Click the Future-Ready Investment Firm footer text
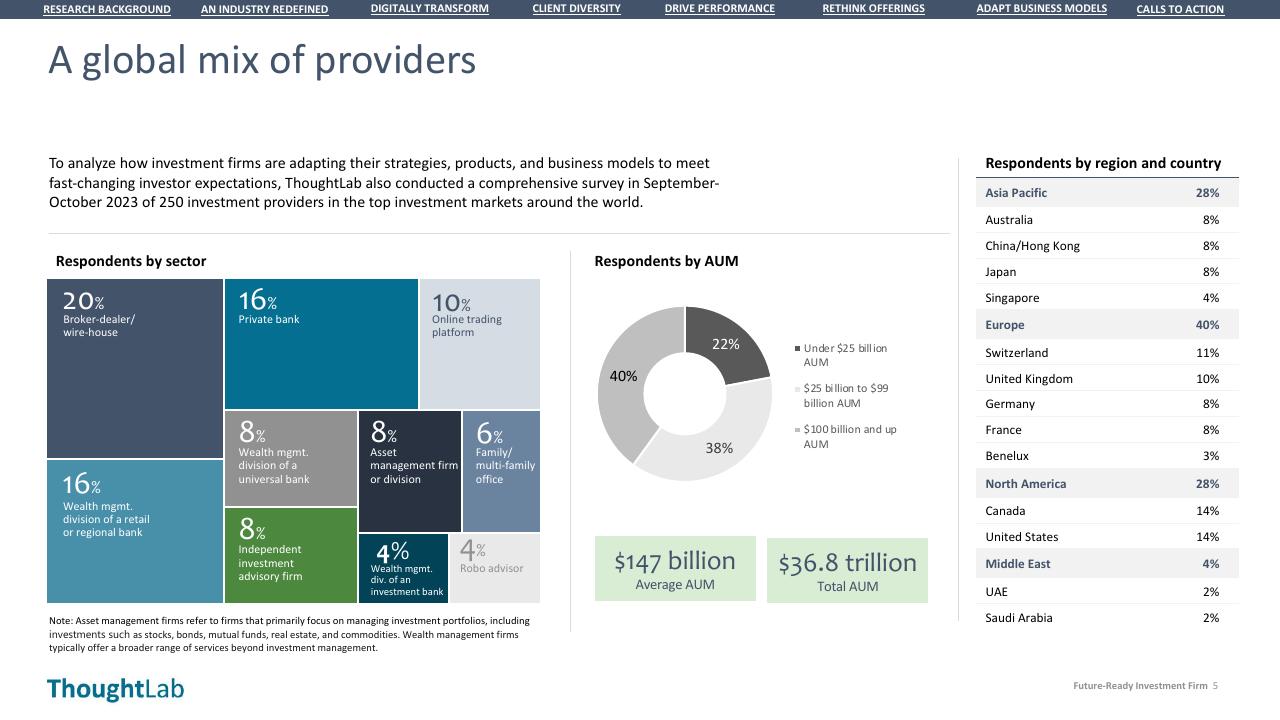1280x720 pixels. tap(1140, 686)
